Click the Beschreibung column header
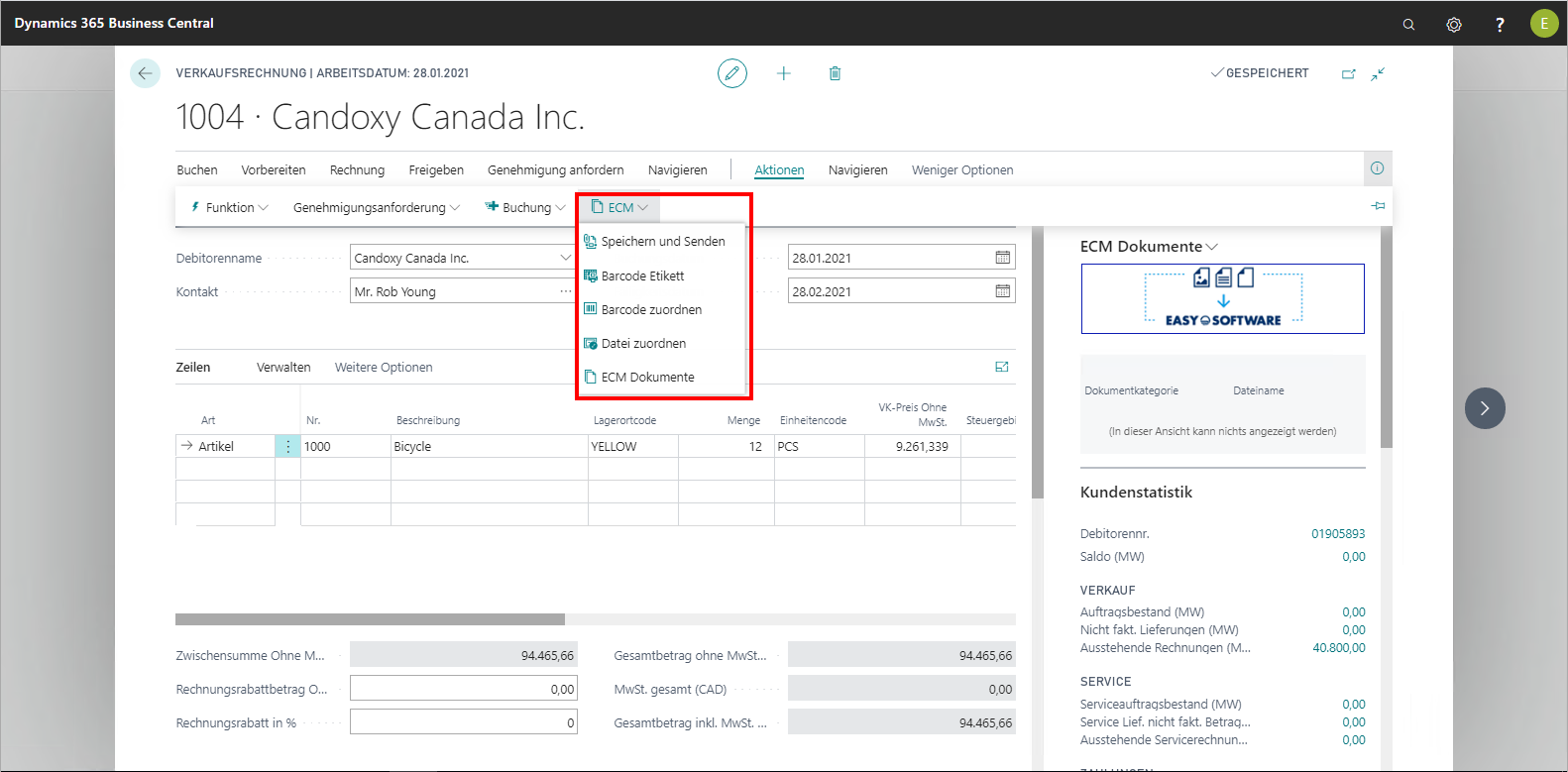The image size is (1568, 772). point(428,420)
